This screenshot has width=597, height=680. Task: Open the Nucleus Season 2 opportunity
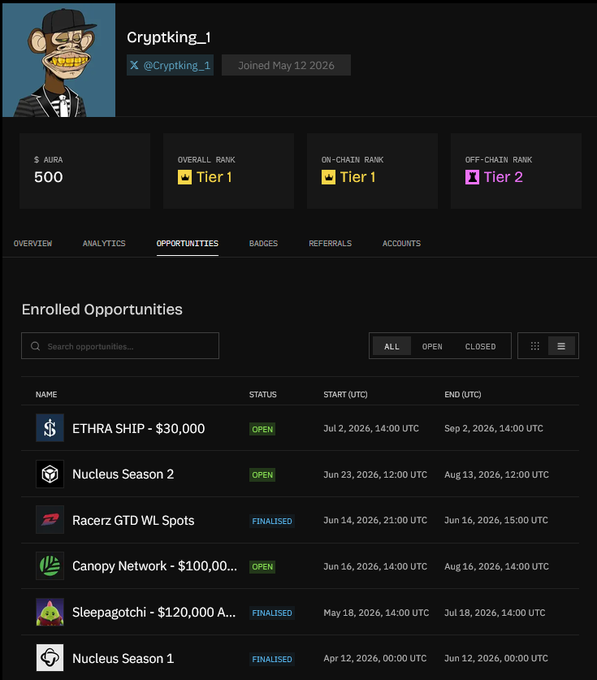(123, 474)
